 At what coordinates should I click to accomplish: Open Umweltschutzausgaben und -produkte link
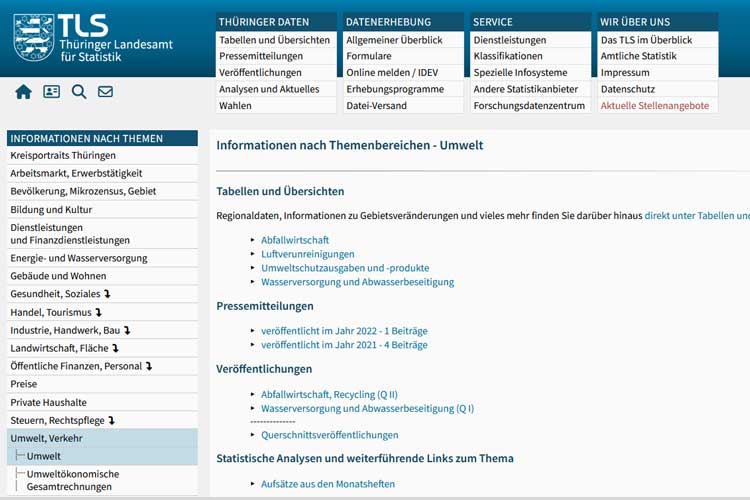coord(345,268)
